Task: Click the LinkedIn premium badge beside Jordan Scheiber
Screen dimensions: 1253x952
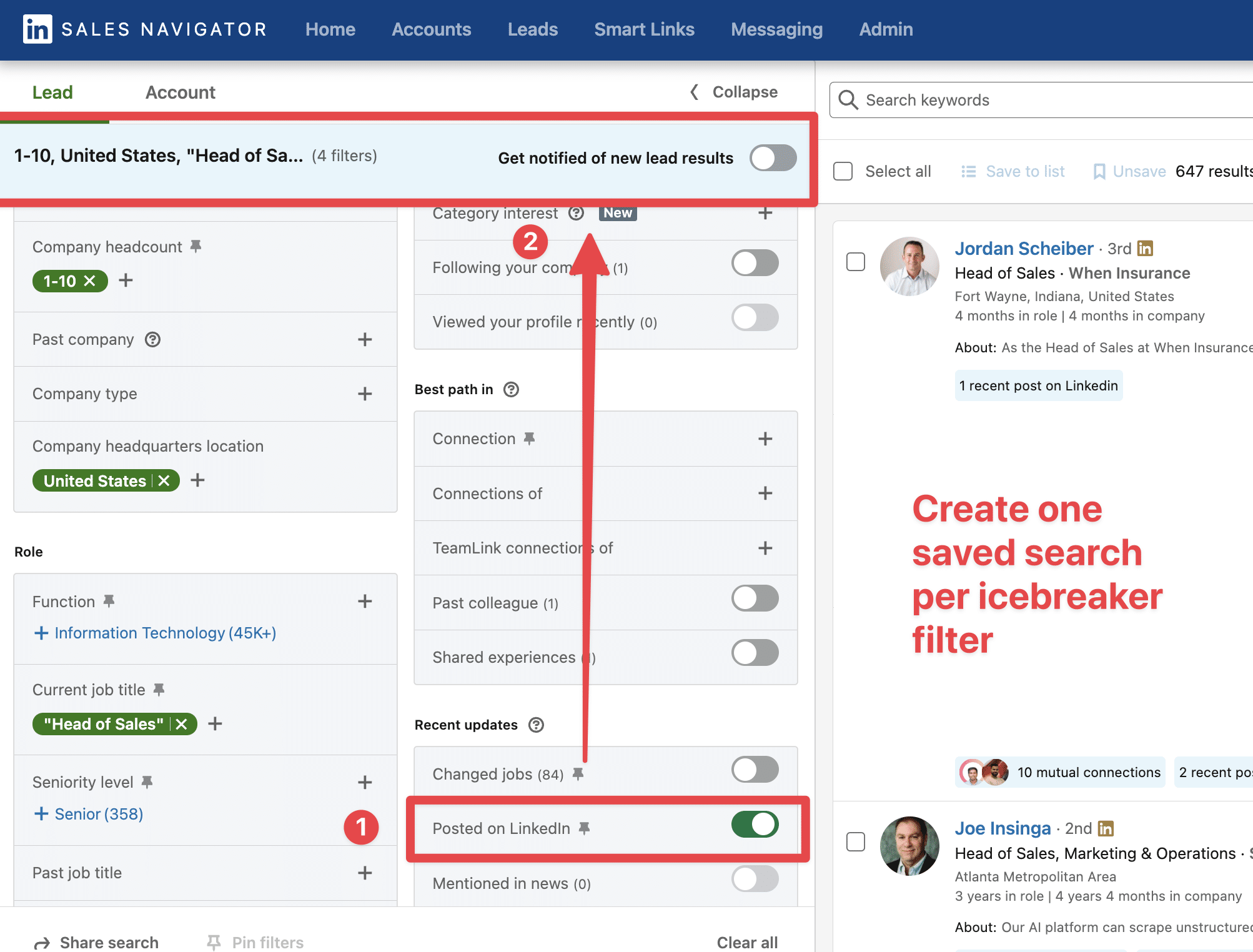Action: click(1146, 248)
